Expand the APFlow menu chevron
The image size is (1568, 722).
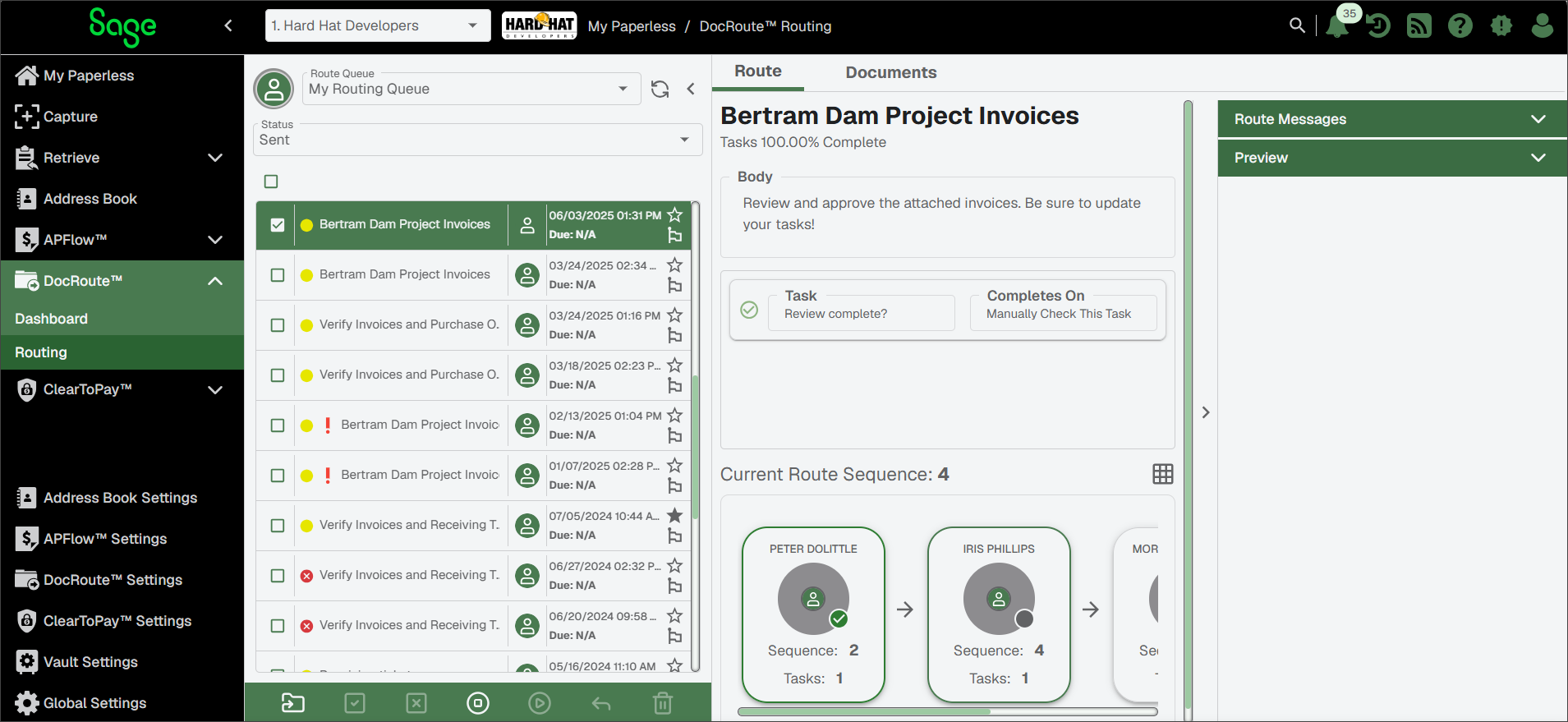(x=215, y=240)
